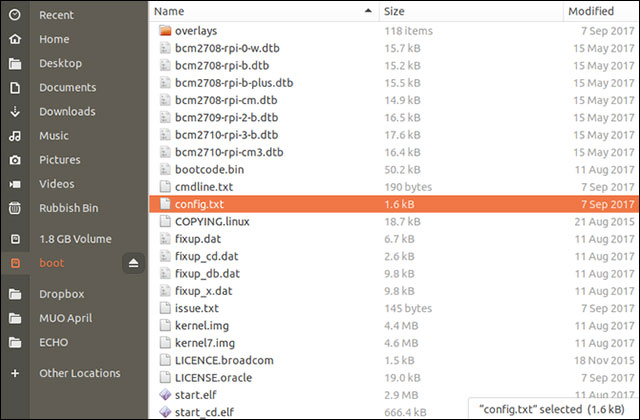Click the Downloads arrow icon

[x=15, y=112]
